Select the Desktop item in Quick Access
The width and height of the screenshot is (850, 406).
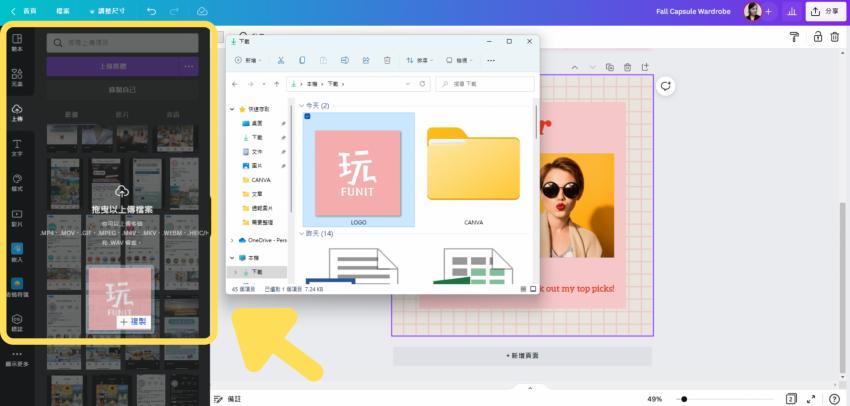[256, 122]
